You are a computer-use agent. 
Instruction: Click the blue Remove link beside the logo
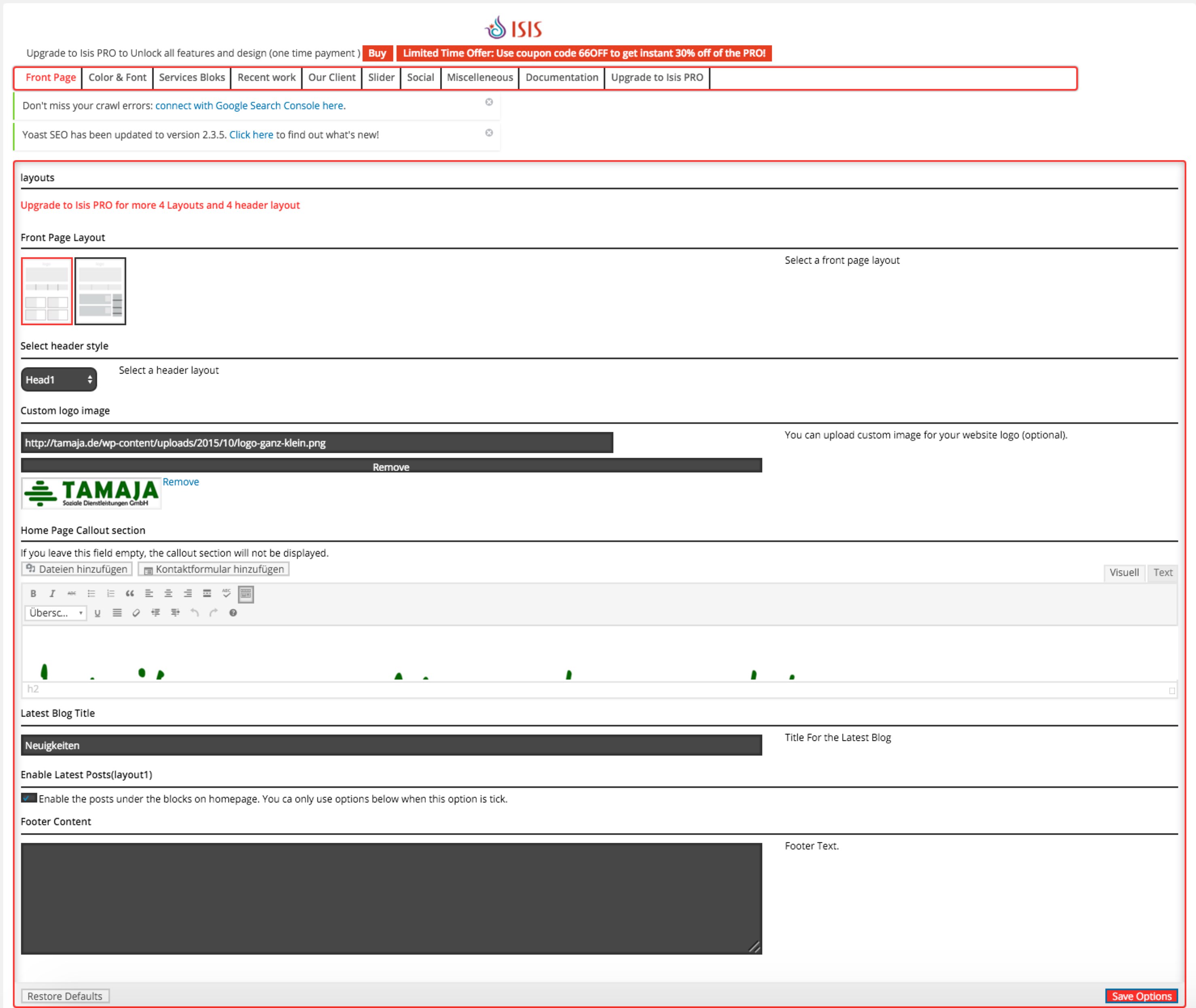pos(180,482)
